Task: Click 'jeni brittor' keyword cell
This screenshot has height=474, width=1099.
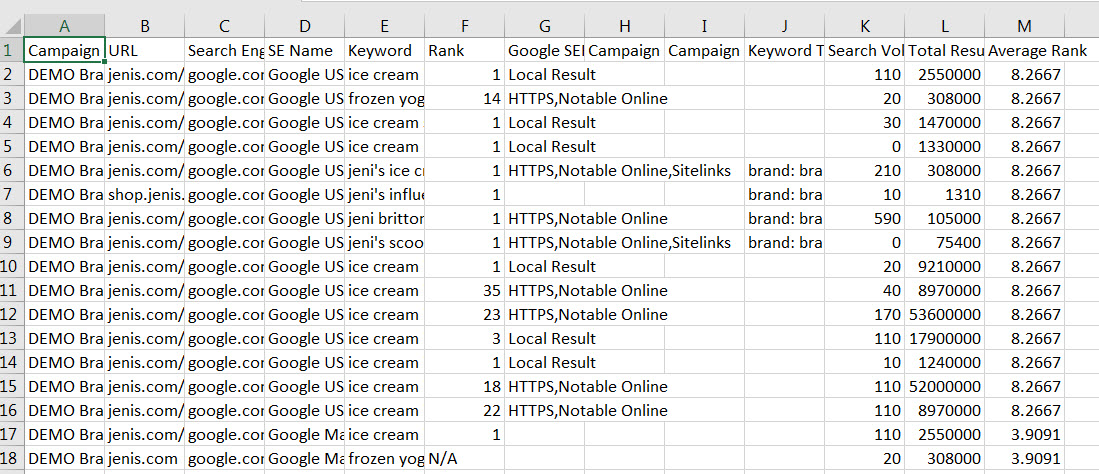Action: [x=385, y=218]
